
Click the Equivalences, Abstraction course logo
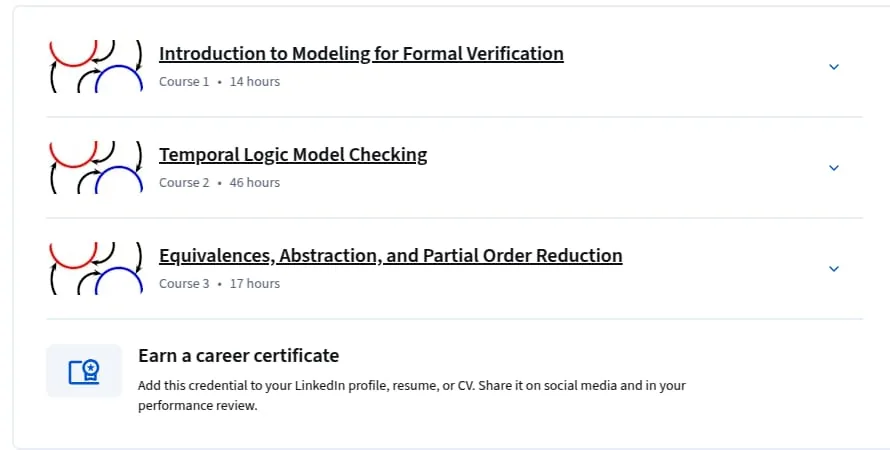[96, 268]
